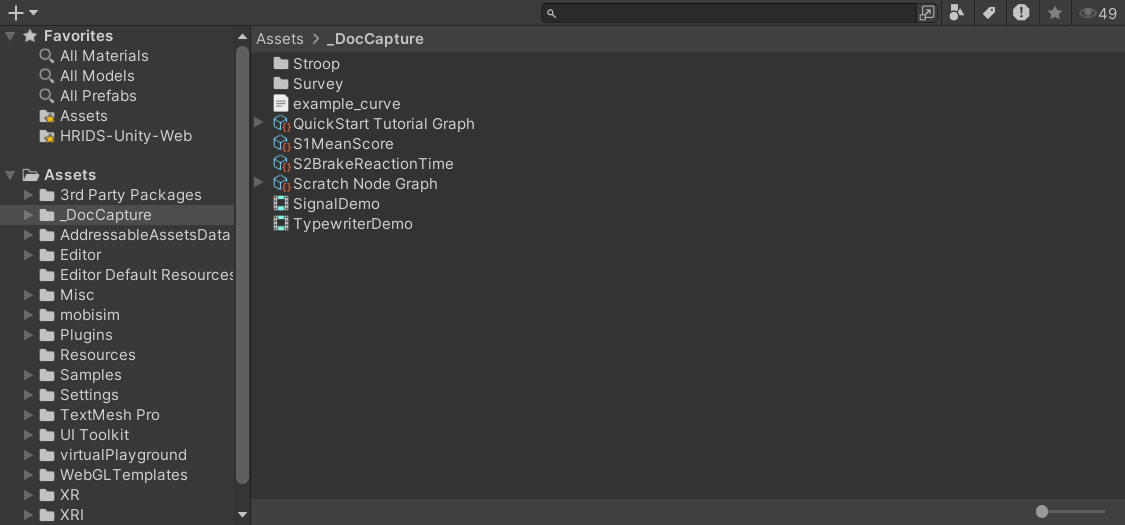Select QuickStart Tutorial Graph asset icon
1125x525 pixels.
[x=282, y=124]
